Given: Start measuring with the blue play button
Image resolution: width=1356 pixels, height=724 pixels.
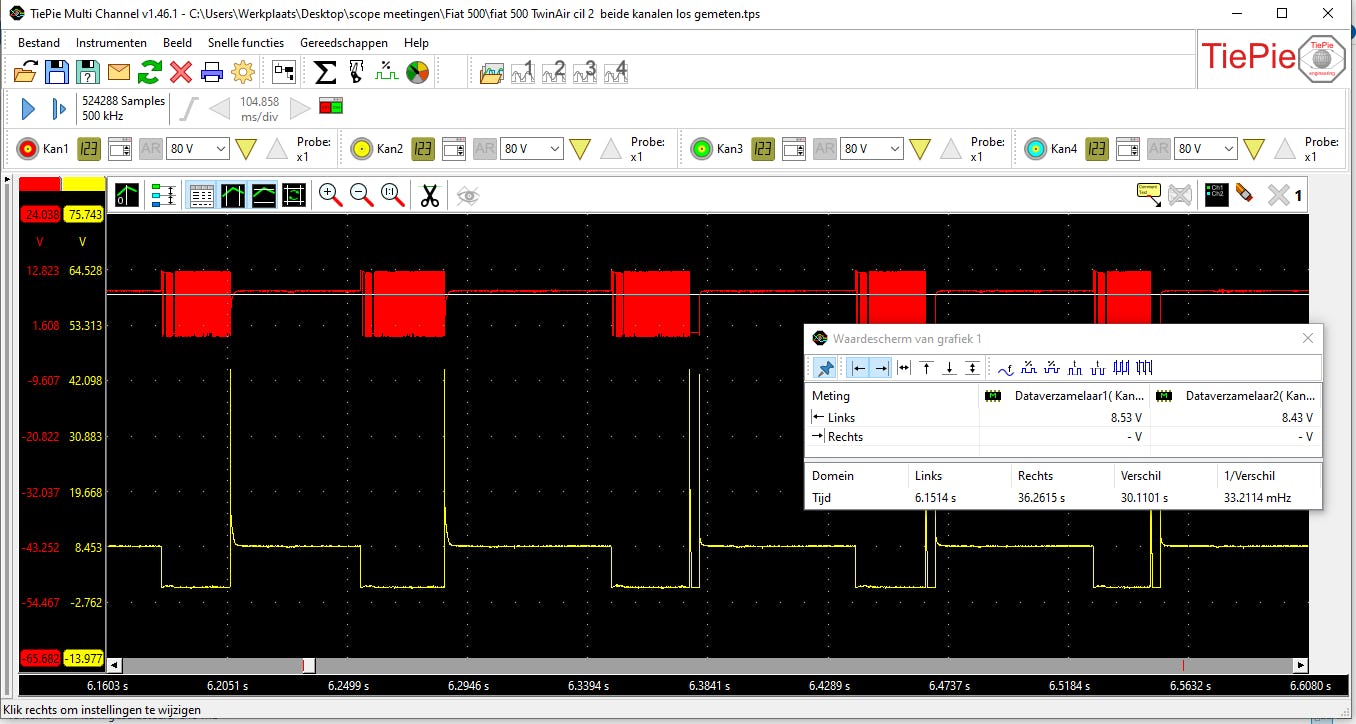Looking at the screenshot, I should pos(28,109).
